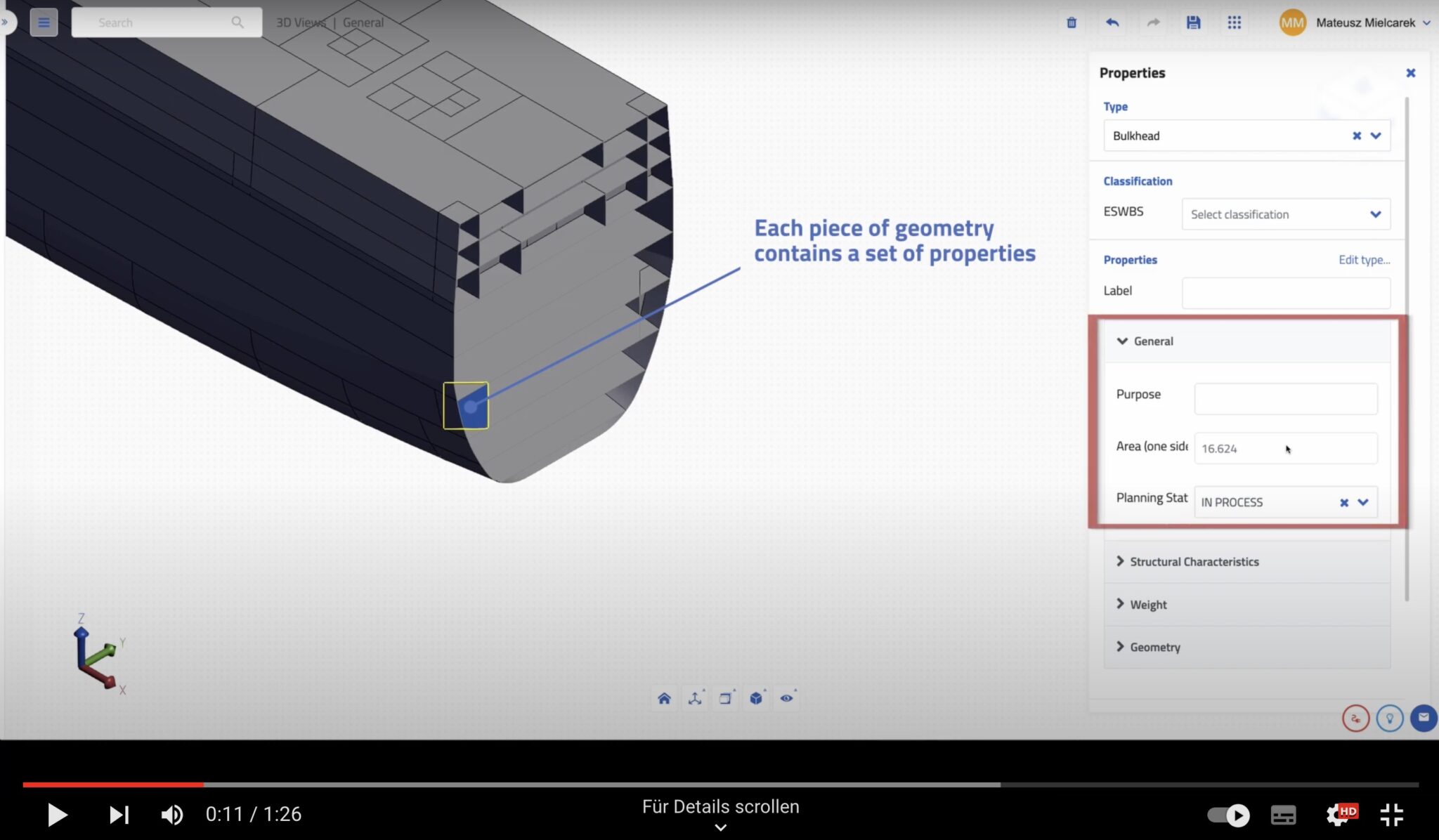Save the model with the floppy disk icon
The image size is (1439, 840).
(1192, 22)
